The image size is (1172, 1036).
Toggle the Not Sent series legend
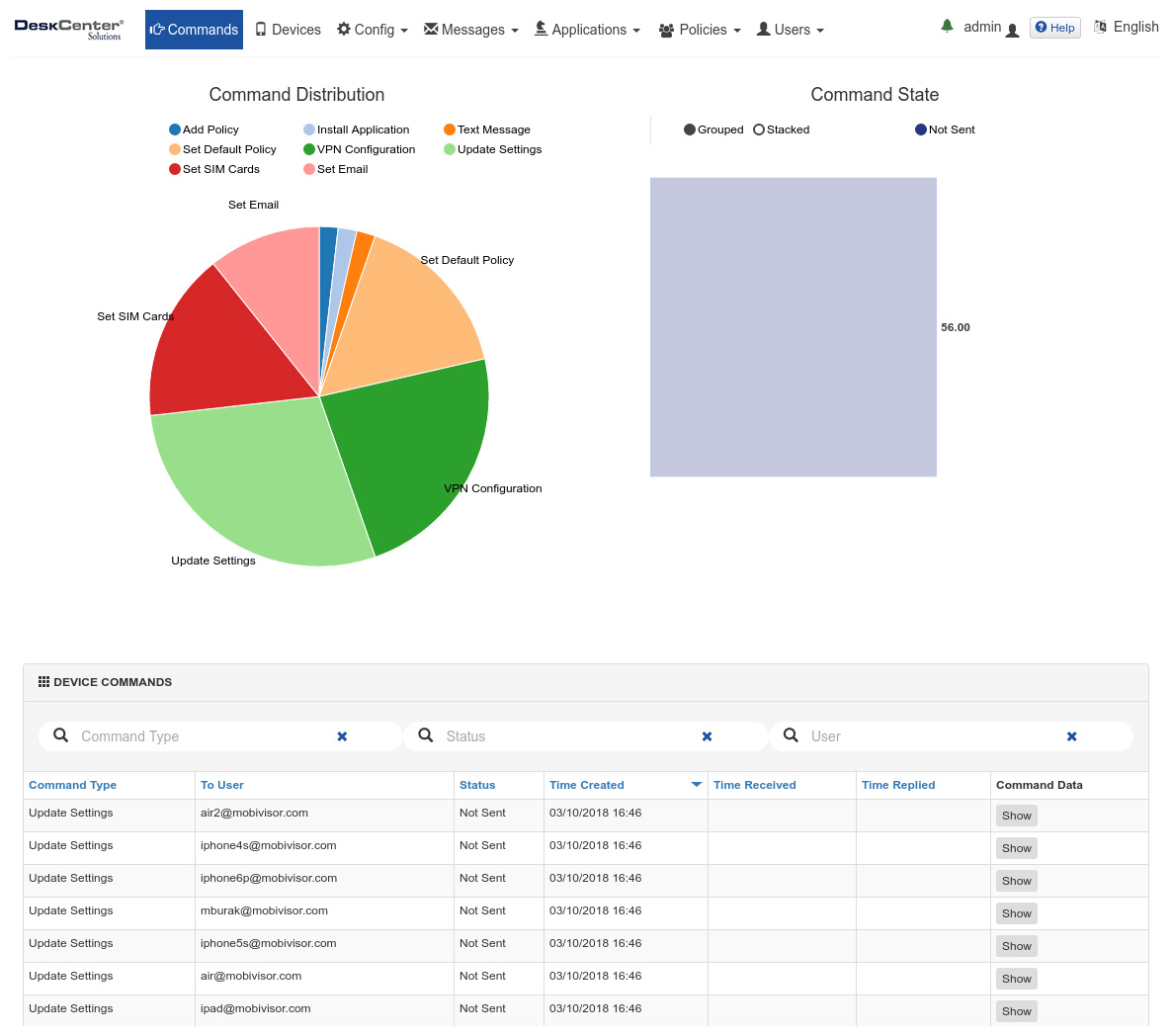point(921,129)
